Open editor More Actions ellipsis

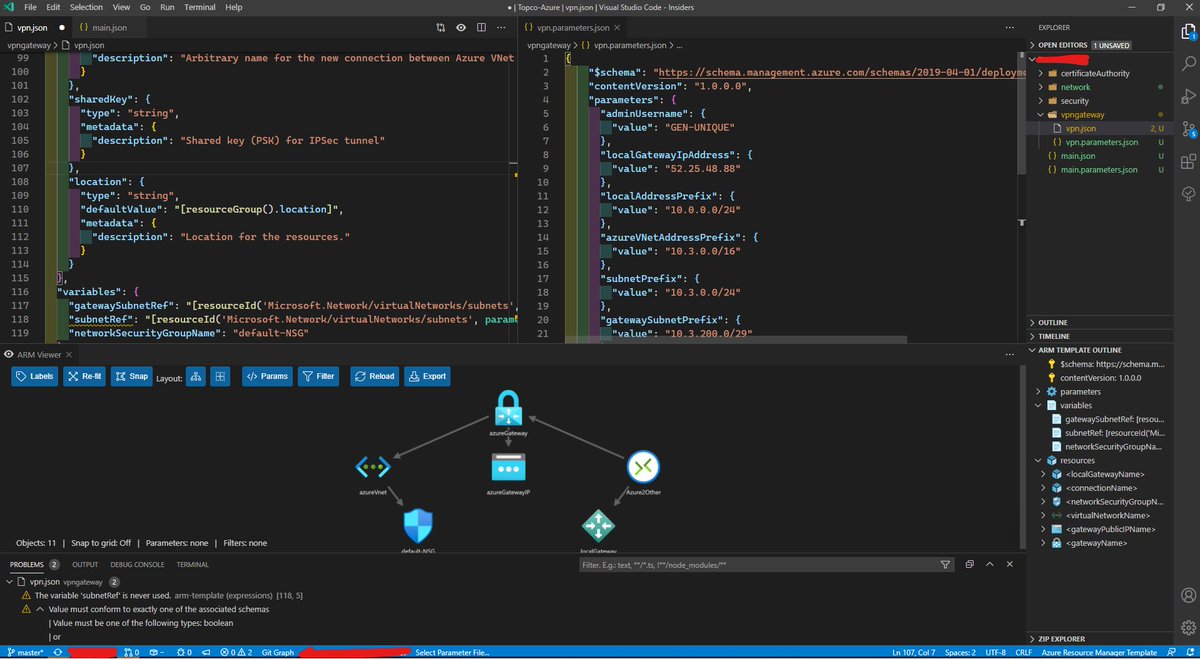(x=503, y=26)
